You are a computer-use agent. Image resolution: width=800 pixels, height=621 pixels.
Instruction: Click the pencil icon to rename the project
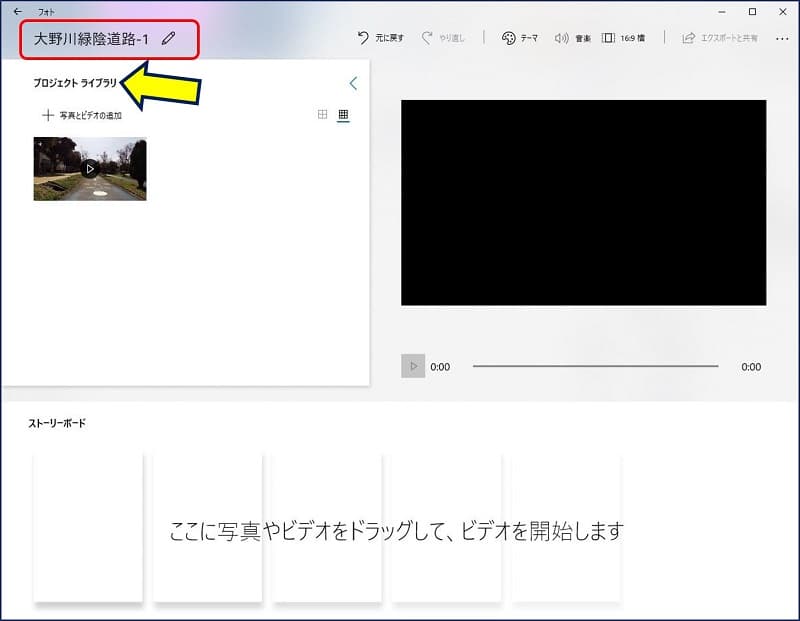(x=168, y=38)
